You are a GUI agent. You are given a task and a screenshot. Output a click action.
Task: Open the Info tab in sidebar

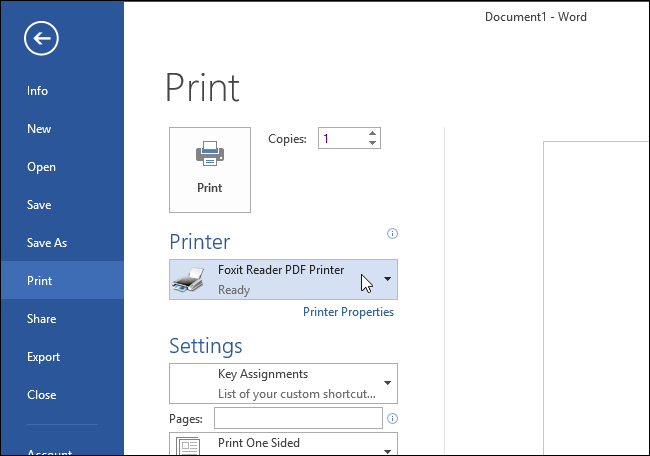tap(37, 91)
